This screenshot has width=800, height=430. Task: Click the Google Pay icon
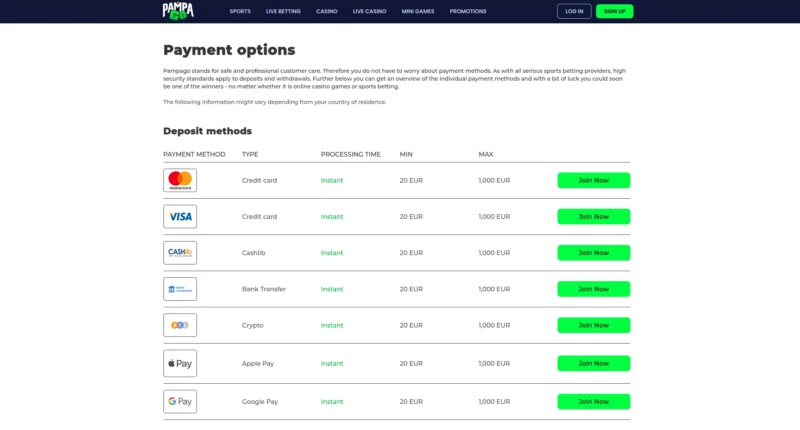tap(180, 401)
